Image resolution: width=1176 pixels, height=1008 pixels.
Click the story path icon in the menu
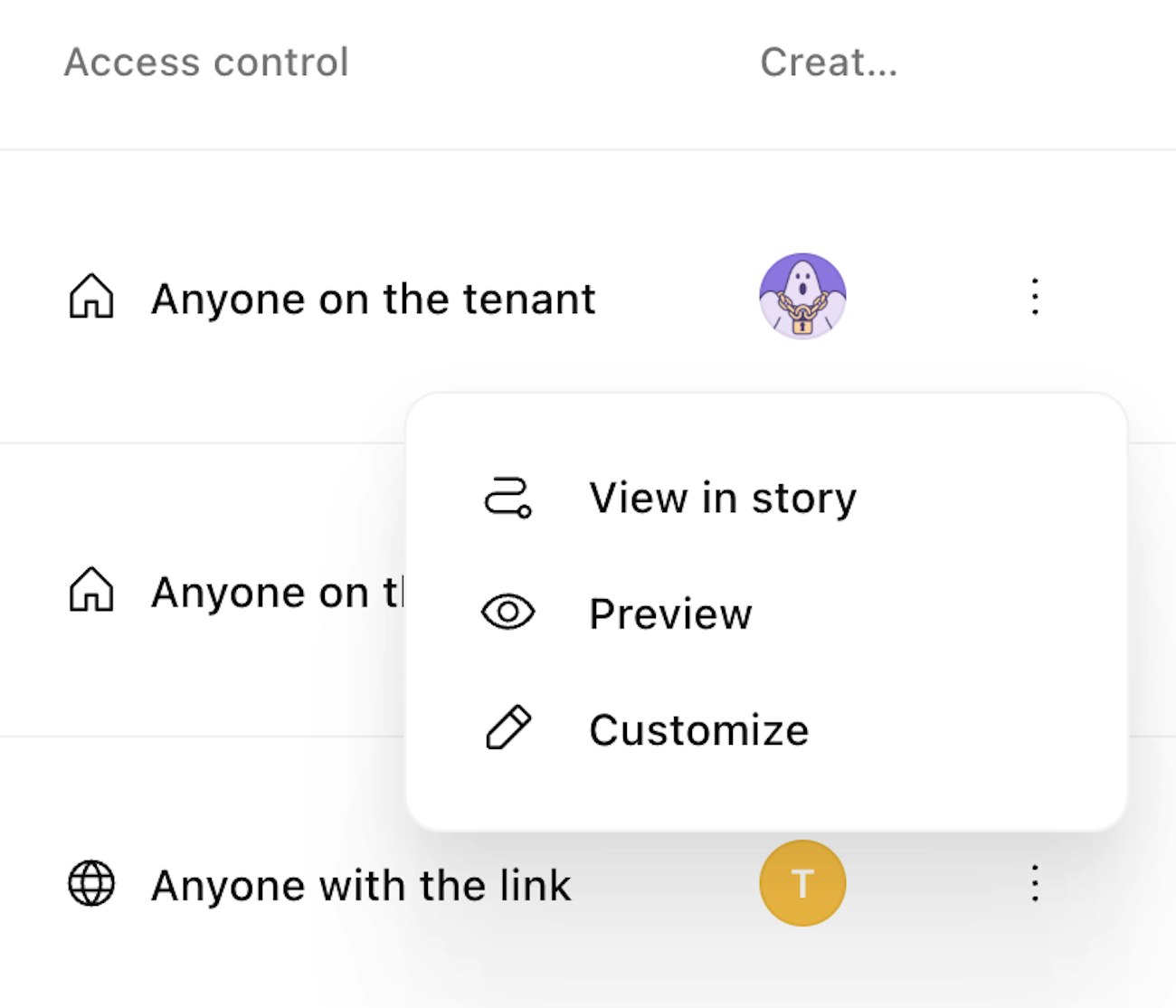(x=507, y=498)
